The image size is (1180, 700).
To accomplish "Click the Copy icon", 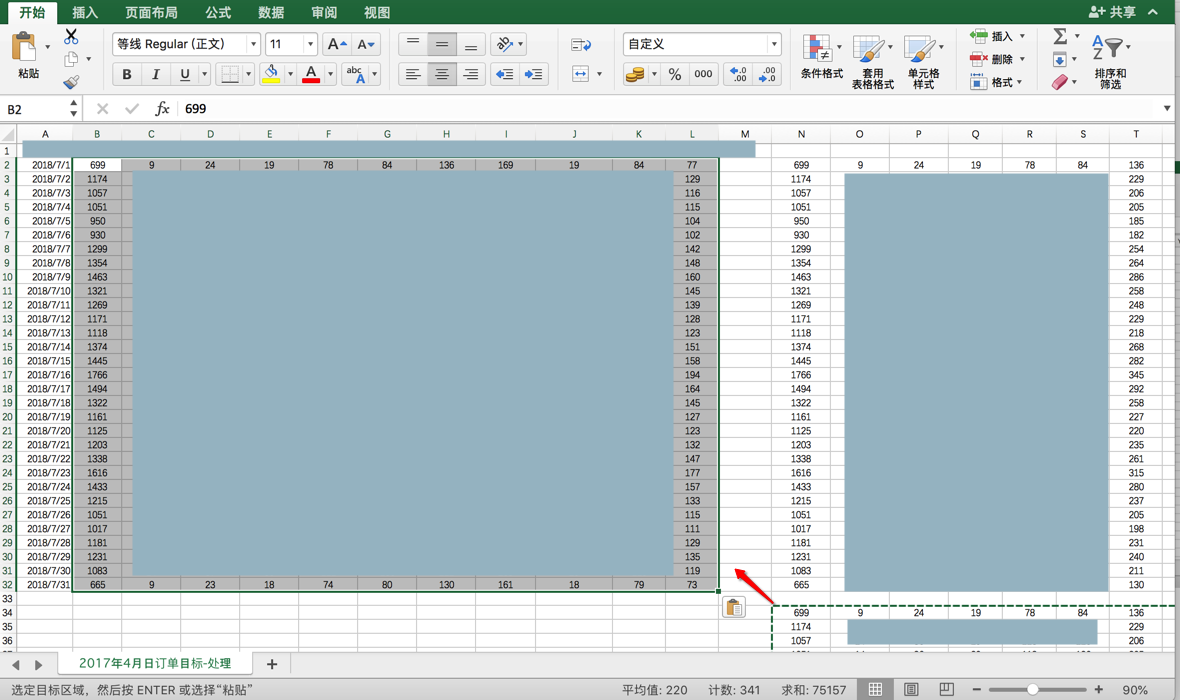I will (x=71, y=59).
